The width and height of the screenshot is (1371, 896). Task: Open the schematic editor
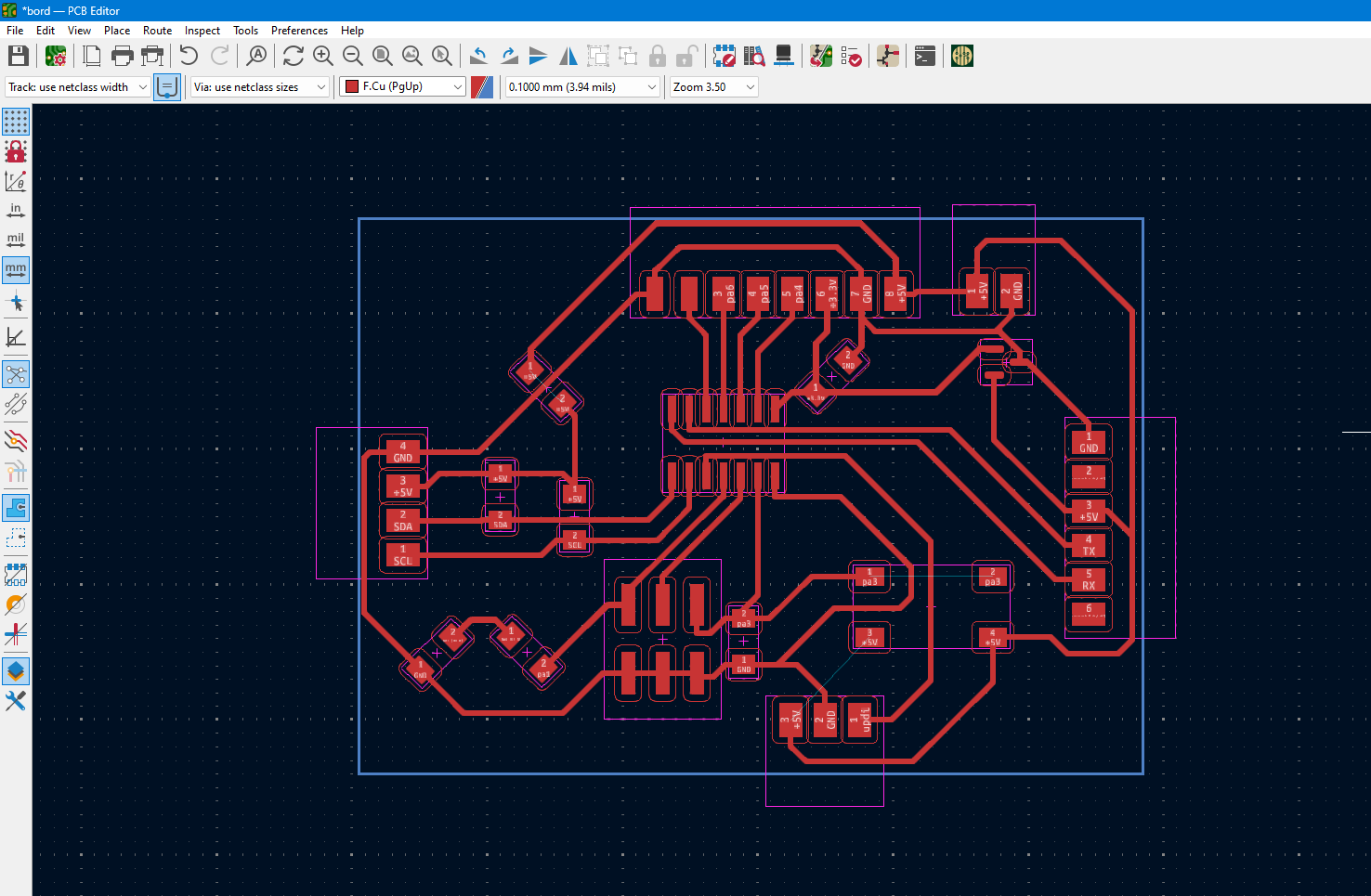pos(888,57)
